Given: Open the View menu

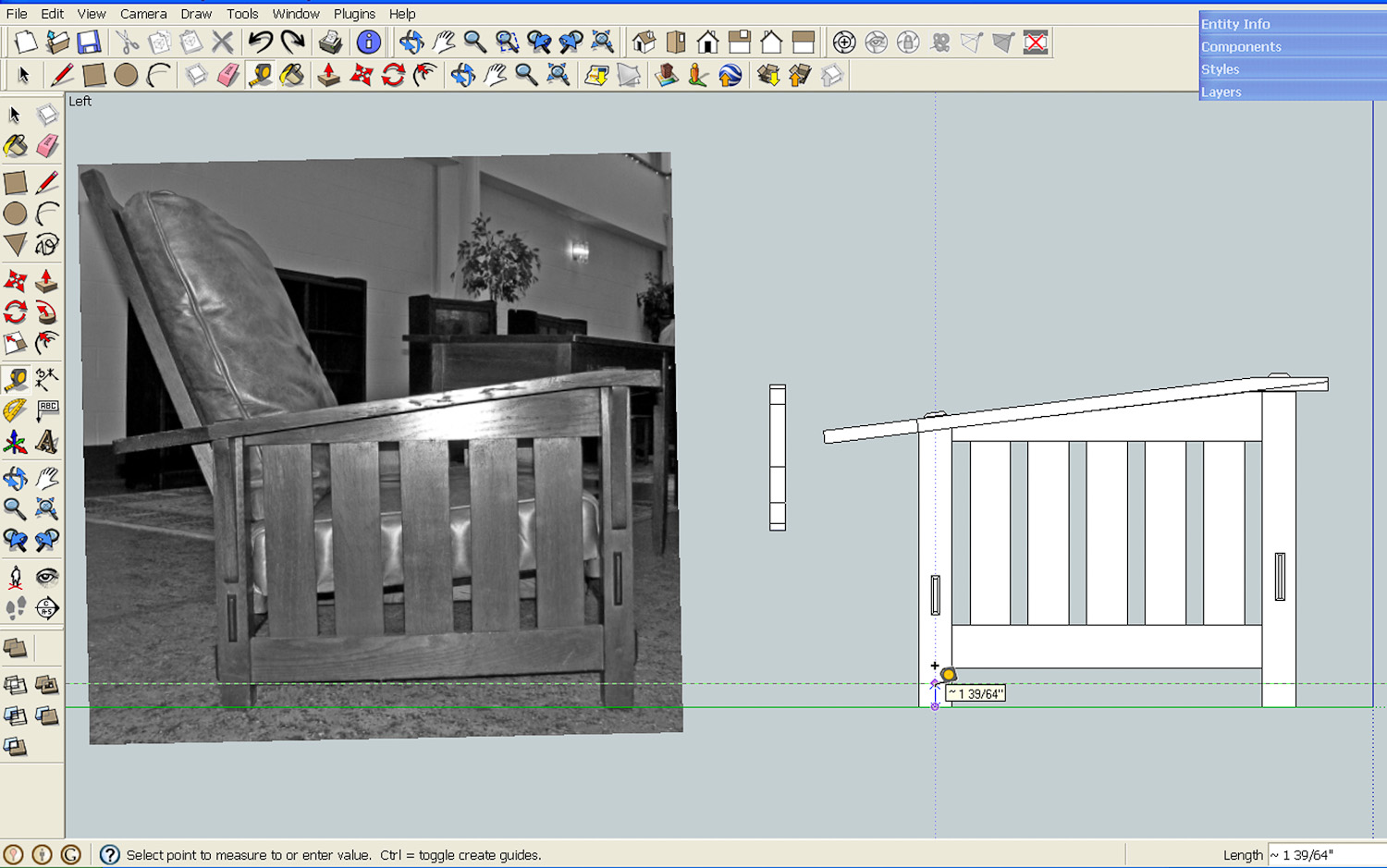Looking at the screenshot, I should coord(92,14).
